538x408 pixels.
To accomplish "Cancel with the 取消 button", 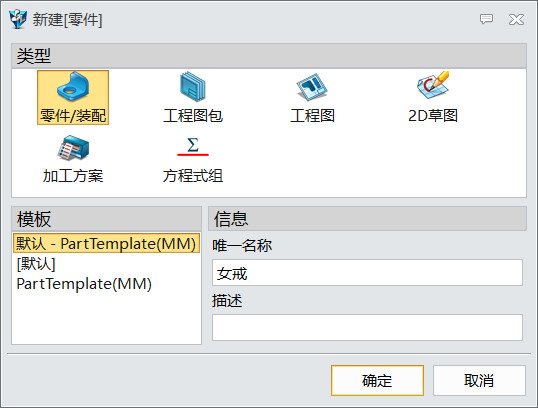I will [479, 381].
